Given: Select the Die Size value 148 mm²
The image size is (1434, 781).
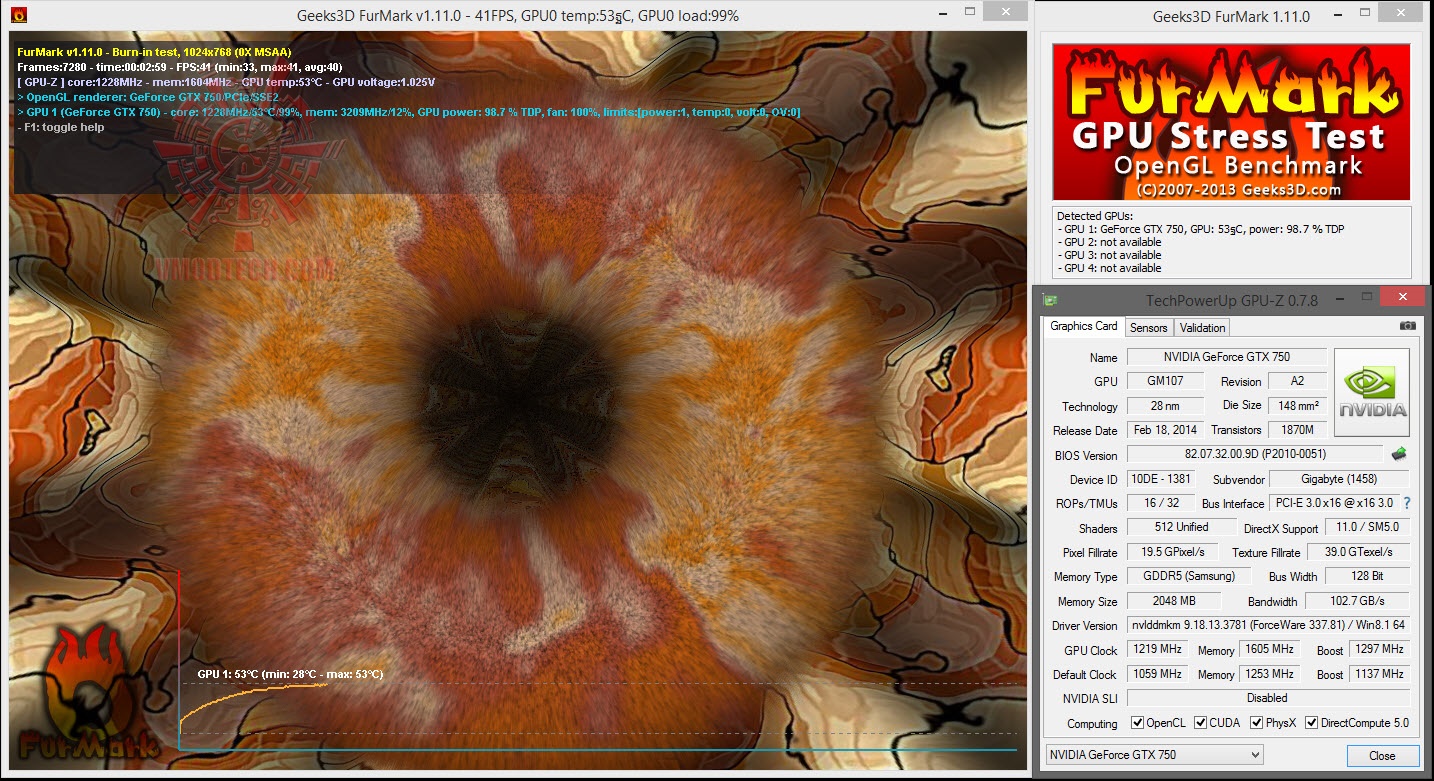Looking at the screenshot, I should (x=1297, y=405).
